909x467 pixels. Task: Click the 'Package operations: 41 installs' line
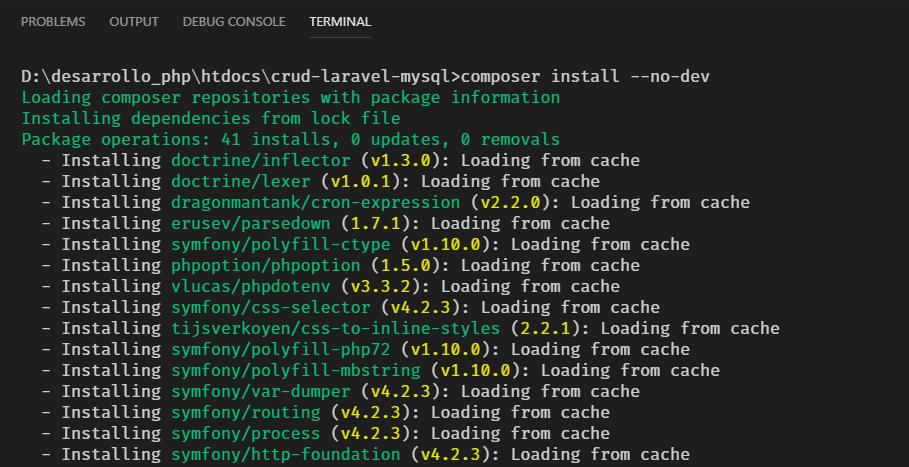tap(290, 139)
